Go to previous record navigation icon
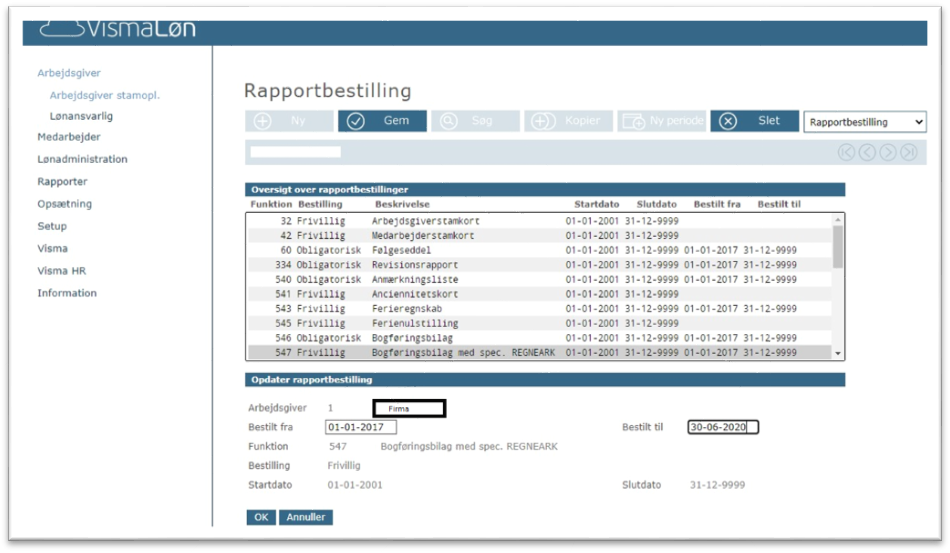 click(867, 153)
